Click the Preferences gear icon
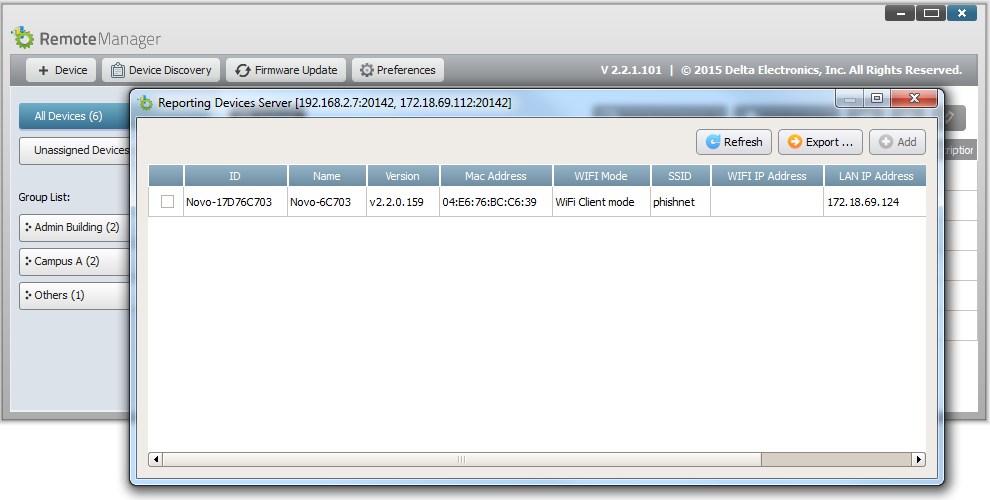 click(x=367, y=70)
